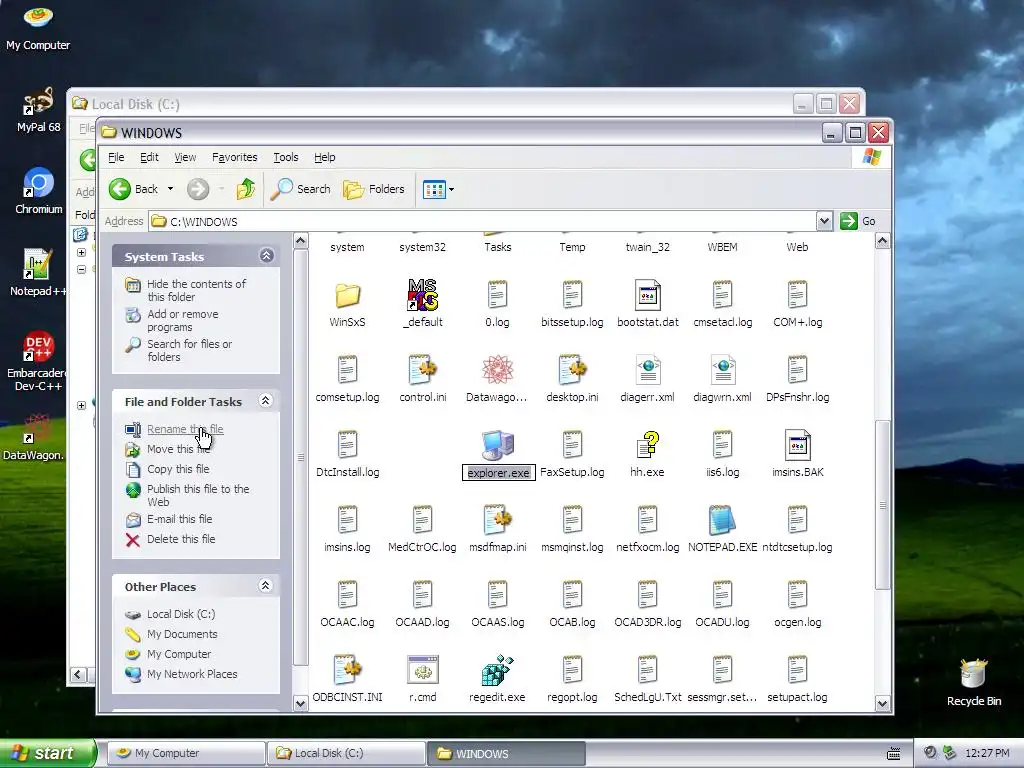
Task: Click Rename this file link
Action: pos(185,429)
